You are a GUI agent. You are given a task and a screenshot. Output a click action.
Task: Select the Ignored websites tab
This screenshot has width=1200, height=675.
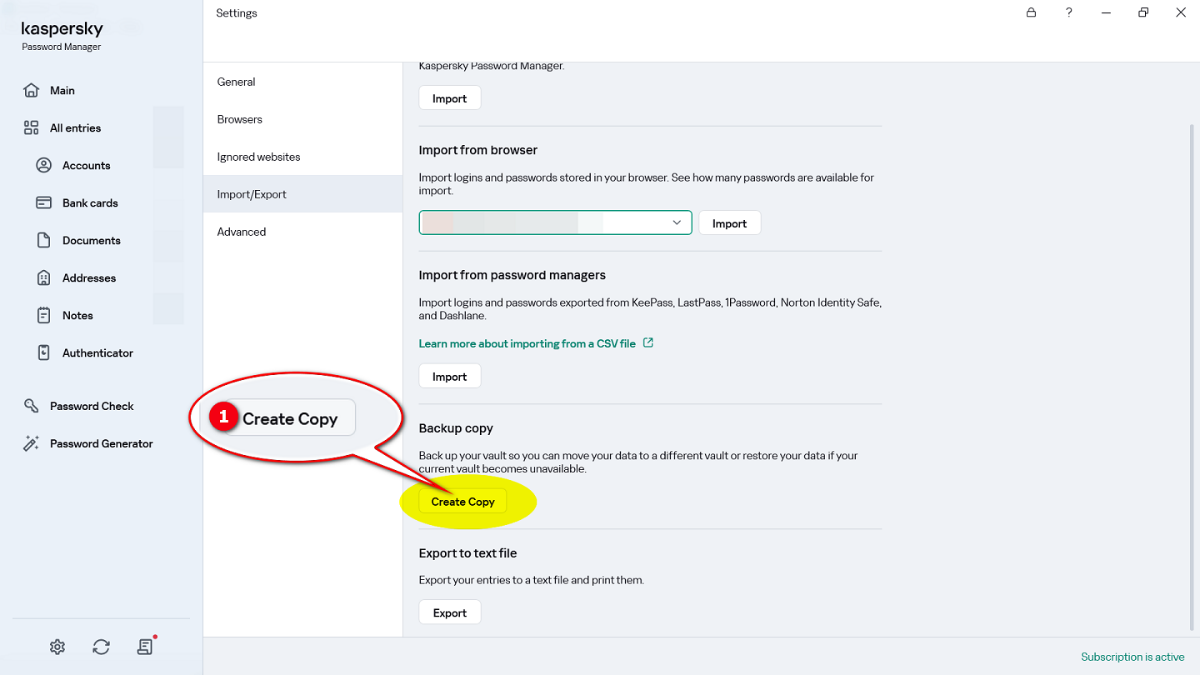coord(258,157)
